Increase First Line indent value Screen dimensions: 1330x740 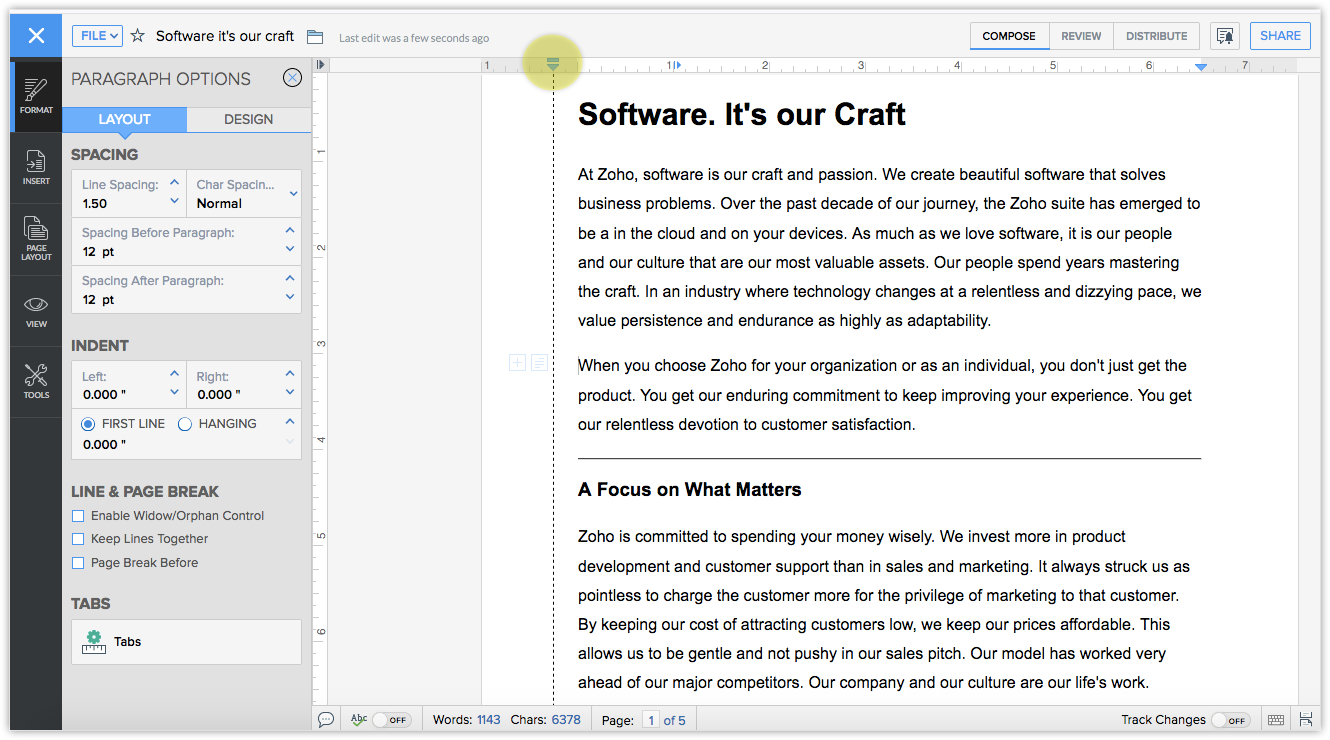pyautogui.click(x=290, y=421)
